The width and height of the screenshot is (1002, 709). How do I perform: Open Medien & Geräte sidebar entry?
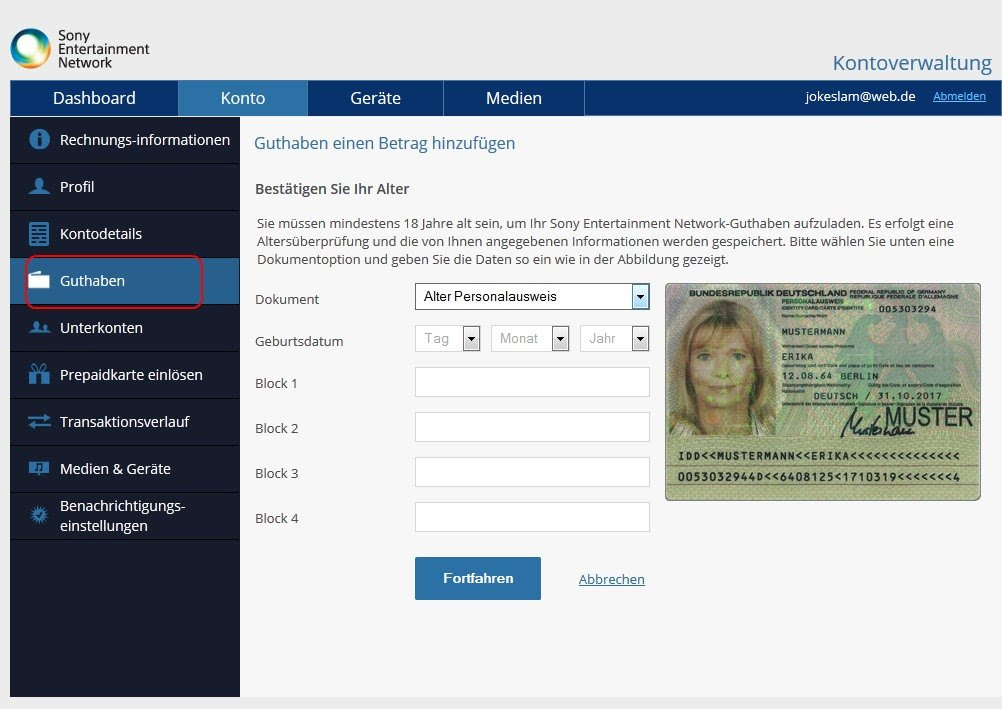pyautogui.click(x=125, y=469)
